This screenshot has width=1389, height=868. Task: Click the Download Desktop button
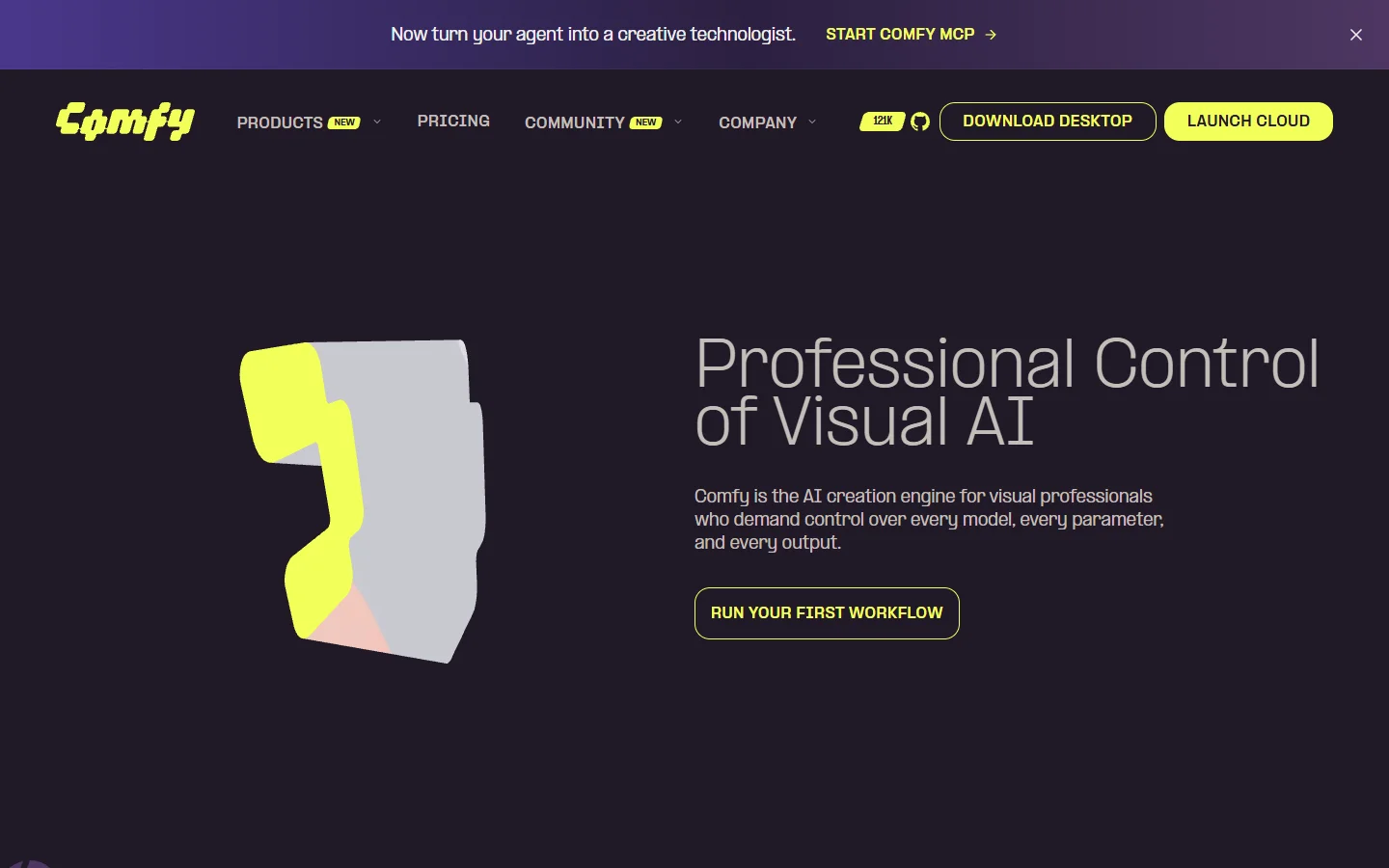tap(1048, 122)
